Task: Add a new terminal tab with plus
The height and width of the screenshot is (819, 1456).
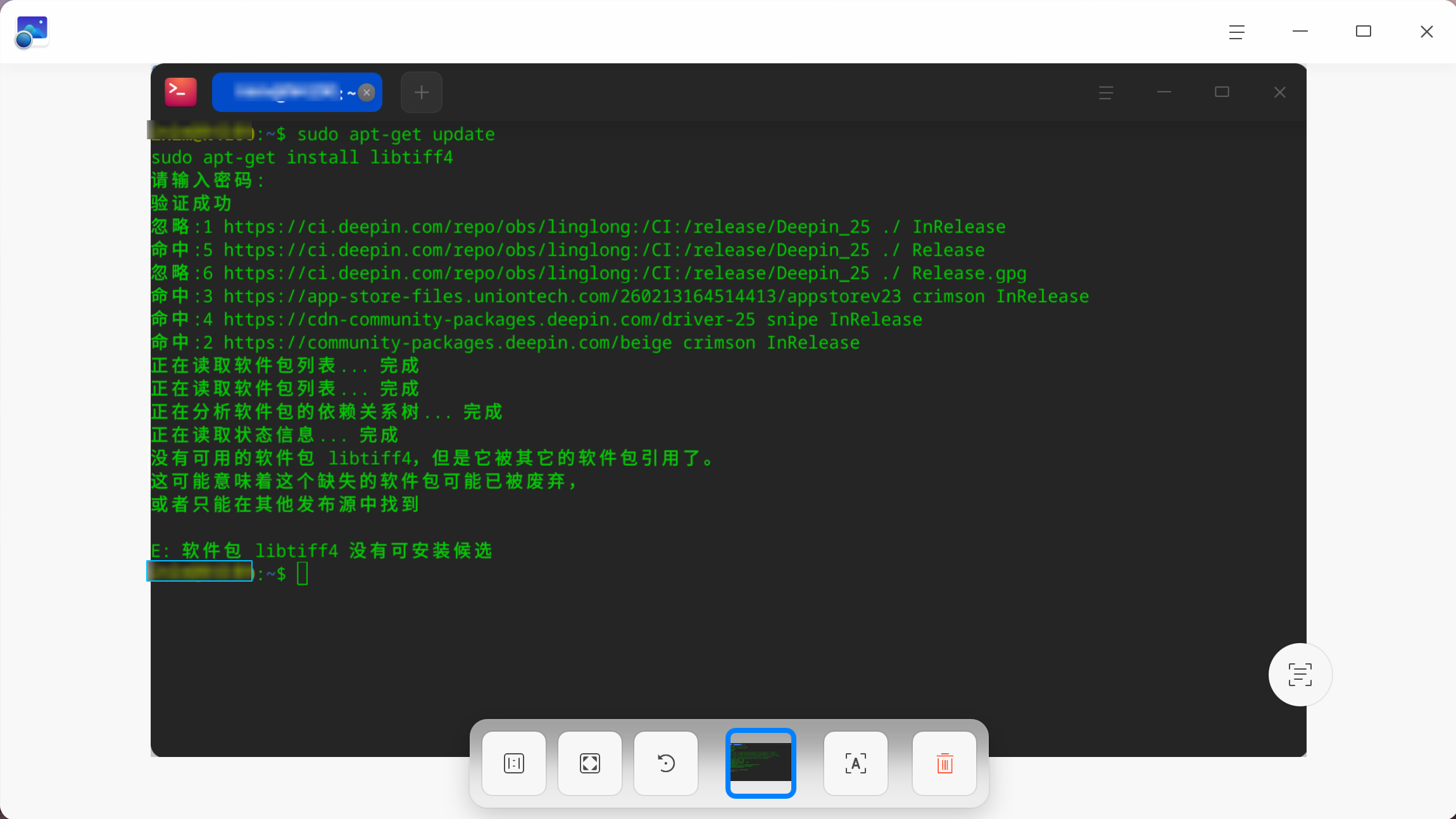Action: [422, 92]
